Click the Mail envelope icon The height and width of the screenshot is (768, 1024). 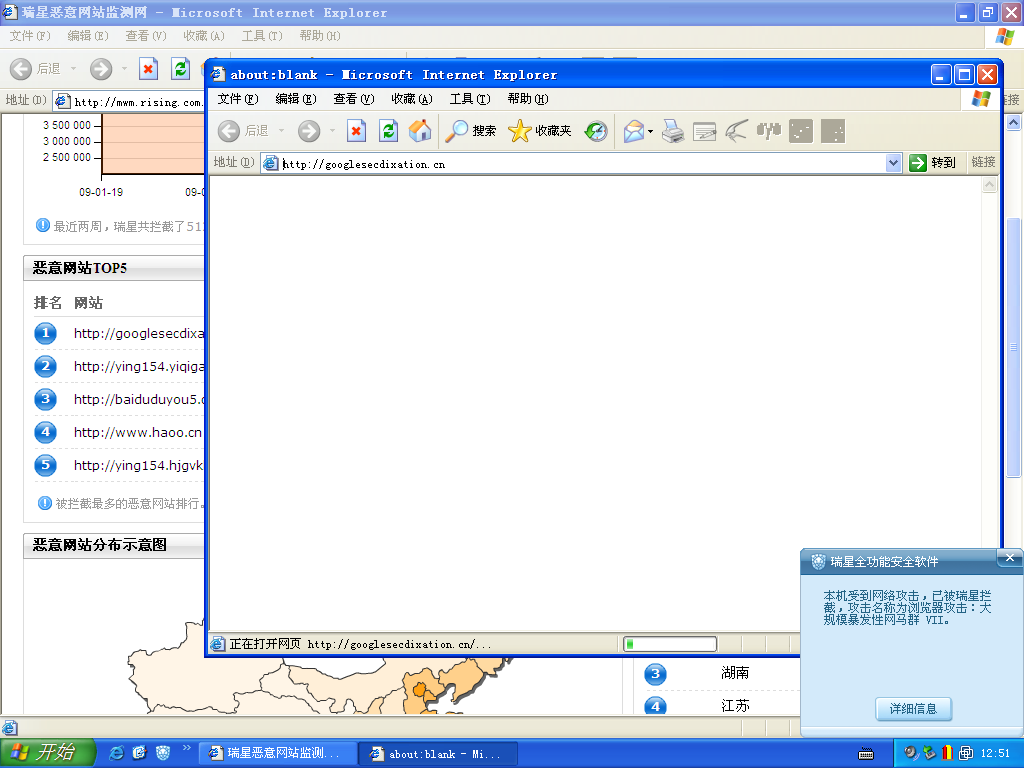pyautogui.click(x=633, y=131)
